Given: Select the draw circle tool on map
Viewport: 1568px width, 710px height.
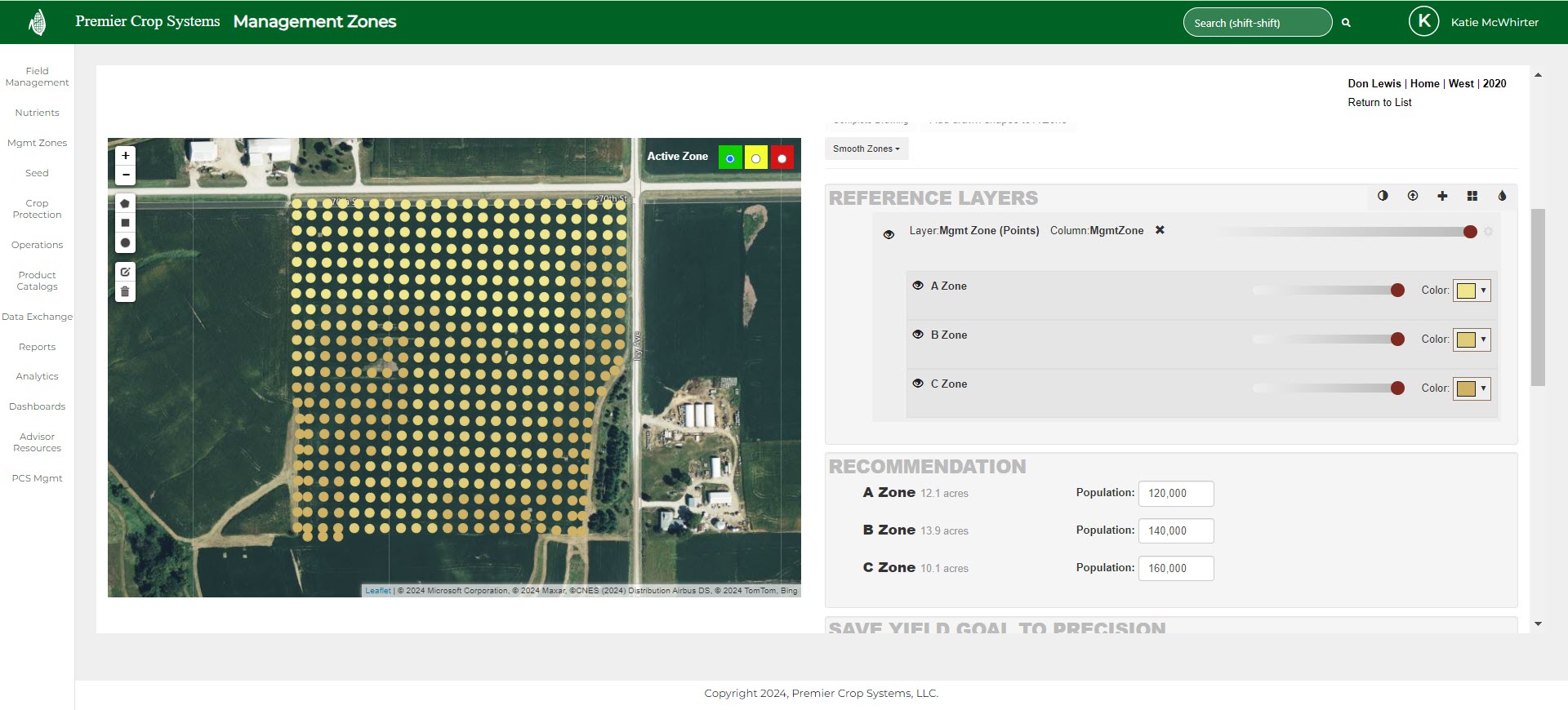Looking at the screenshot, I should 125,243.
